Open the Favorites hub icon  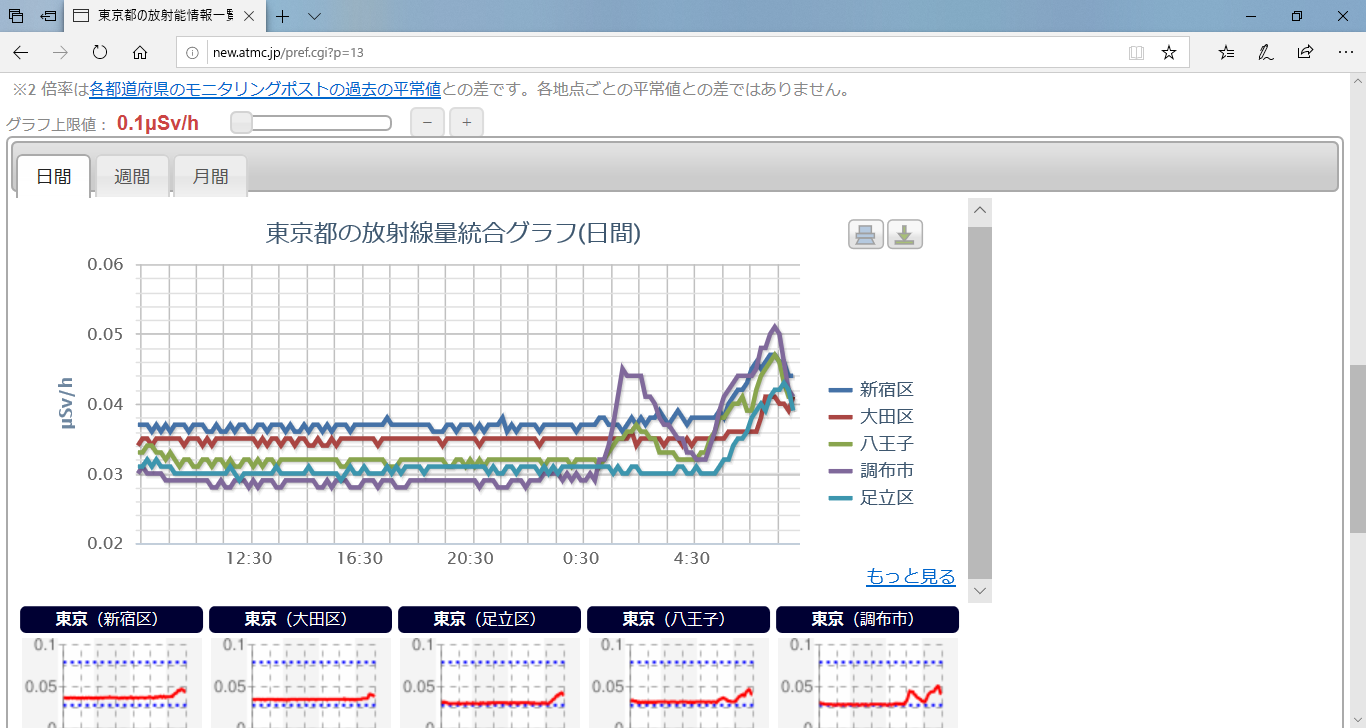click(1227, 52)
